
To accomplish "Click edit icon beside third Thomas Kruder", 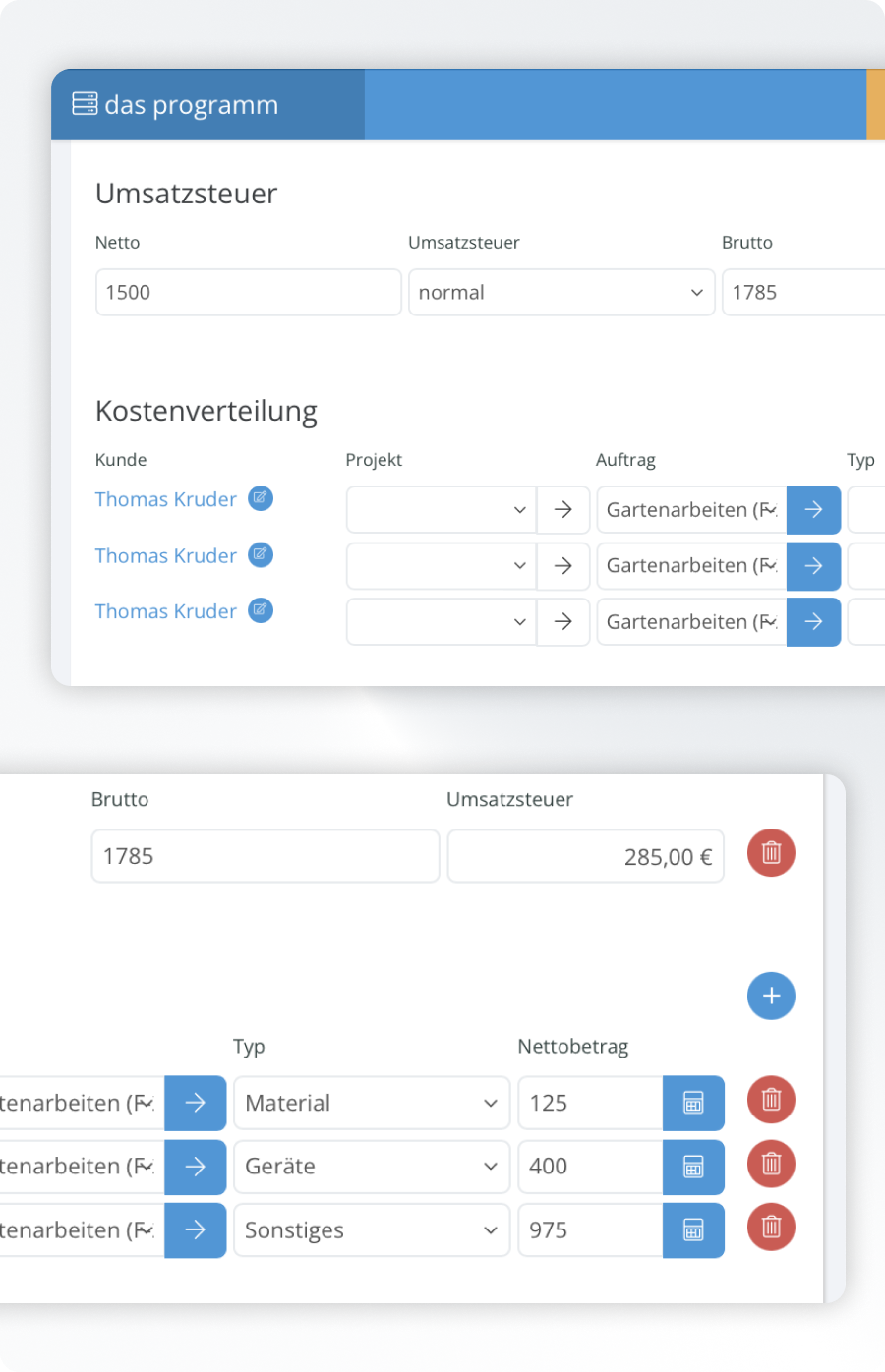I will pyautogui.click(x=261, y=610).
